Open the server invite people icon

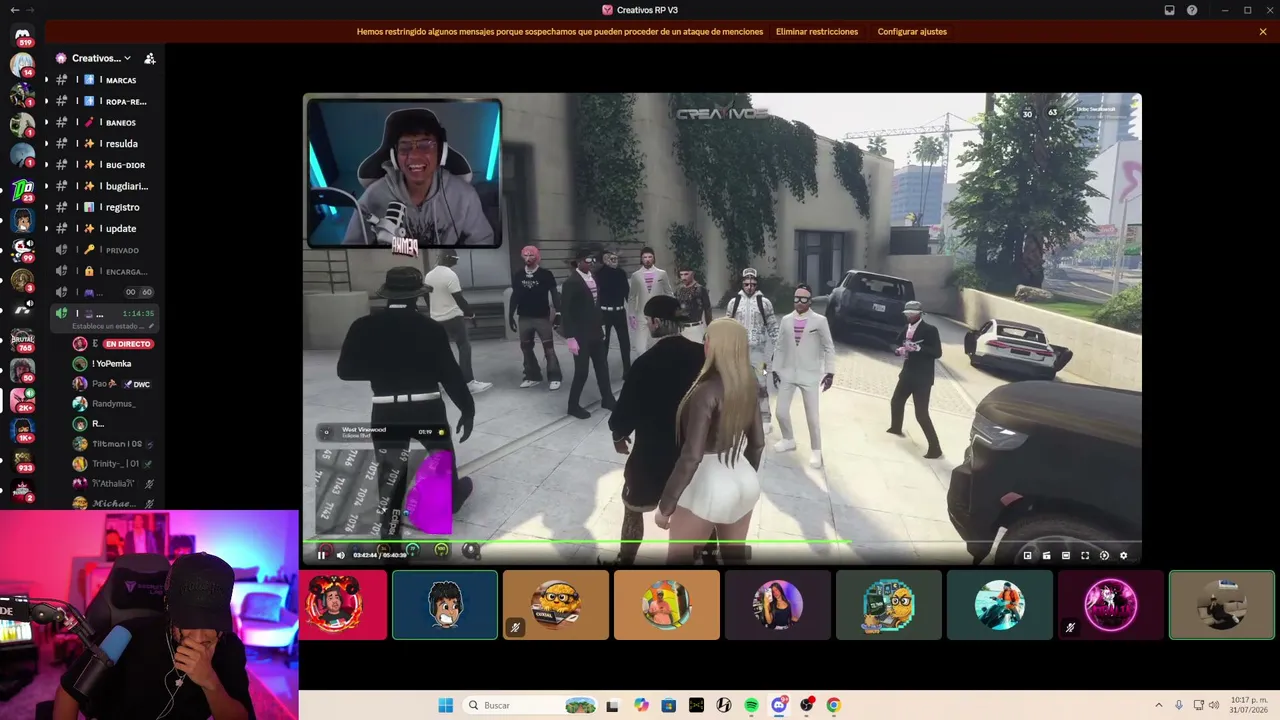[x=150, y=58]
